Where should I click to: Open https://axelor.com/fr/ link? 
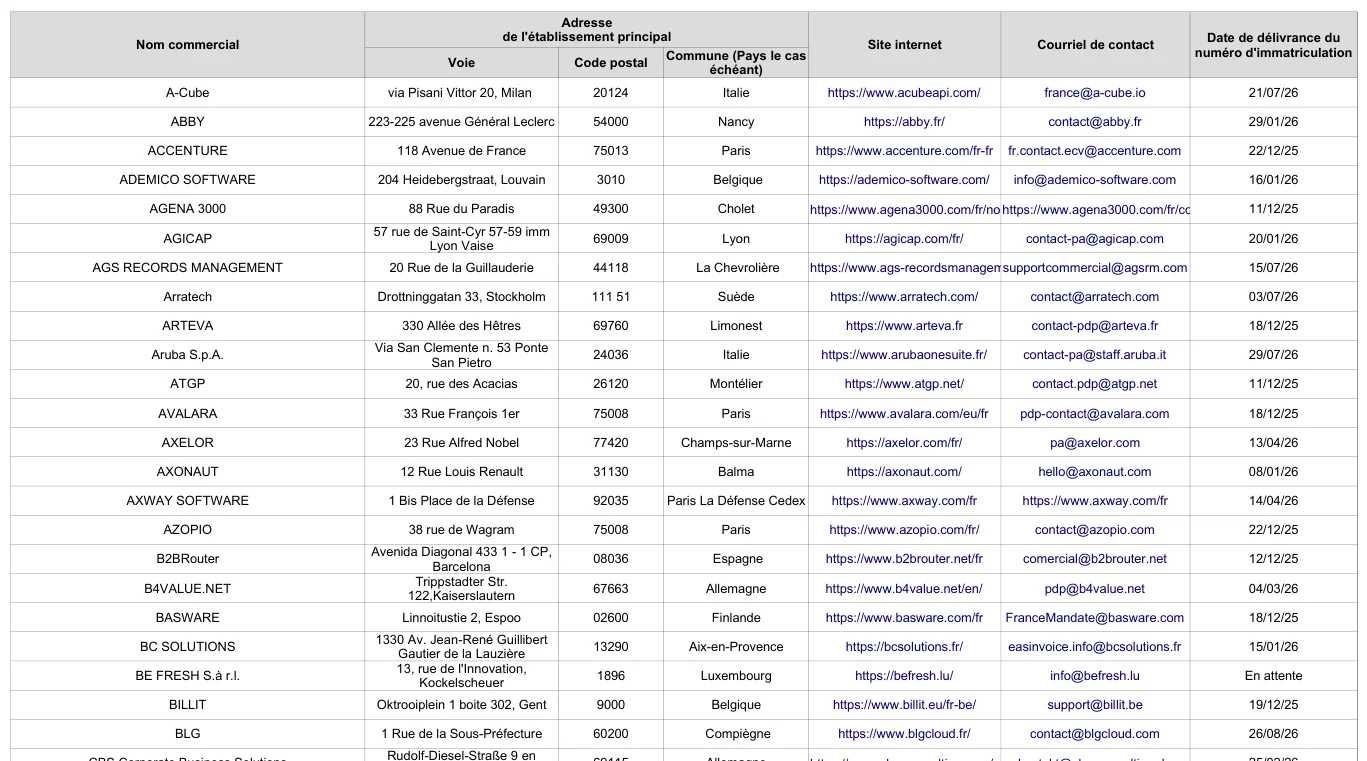[904, 443]
